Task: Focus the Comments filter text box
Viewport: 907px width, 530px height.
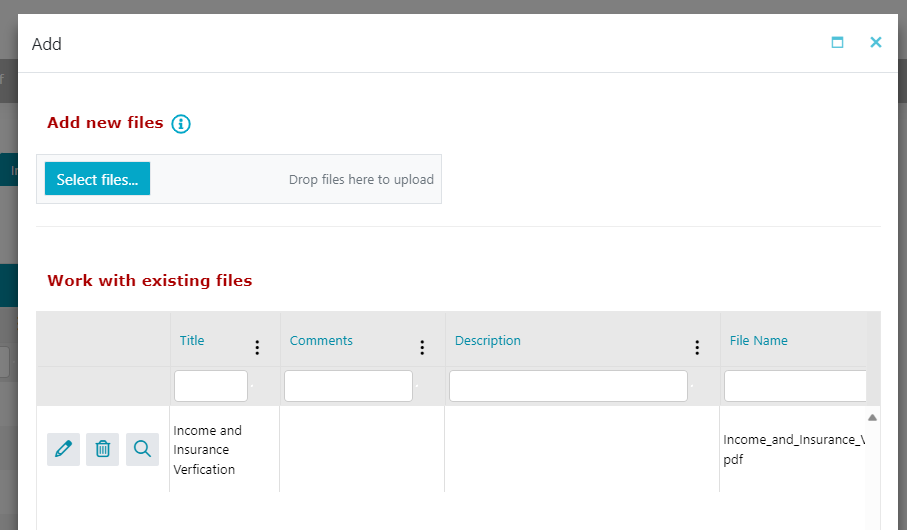Action: [x=348, y=386]
